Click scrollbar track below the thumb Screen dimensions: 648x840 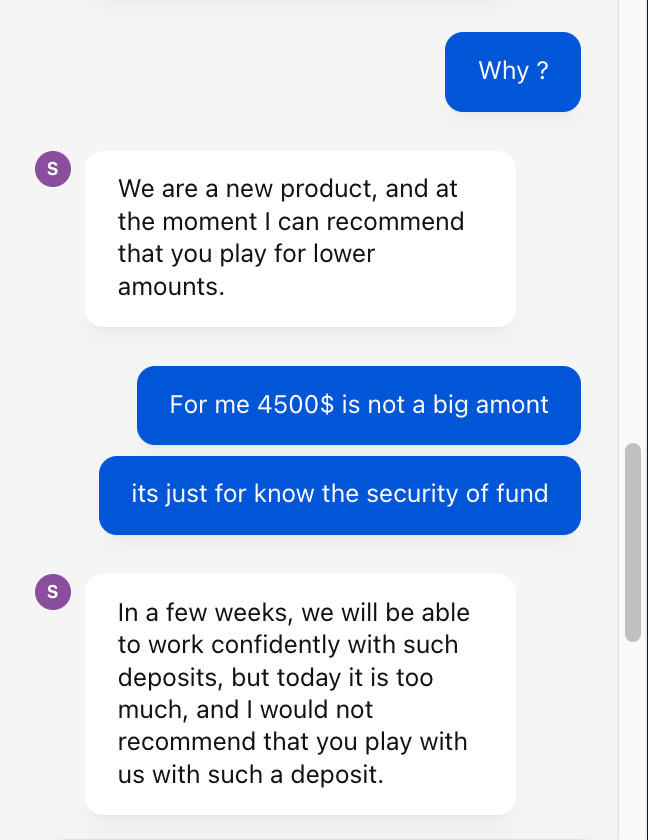[x=632, y=740]
